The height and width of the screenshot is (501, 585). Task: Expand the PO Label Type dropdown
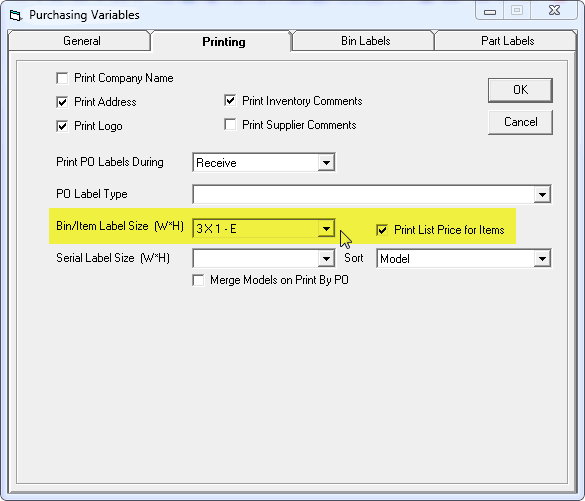click(x=542, y=194)
